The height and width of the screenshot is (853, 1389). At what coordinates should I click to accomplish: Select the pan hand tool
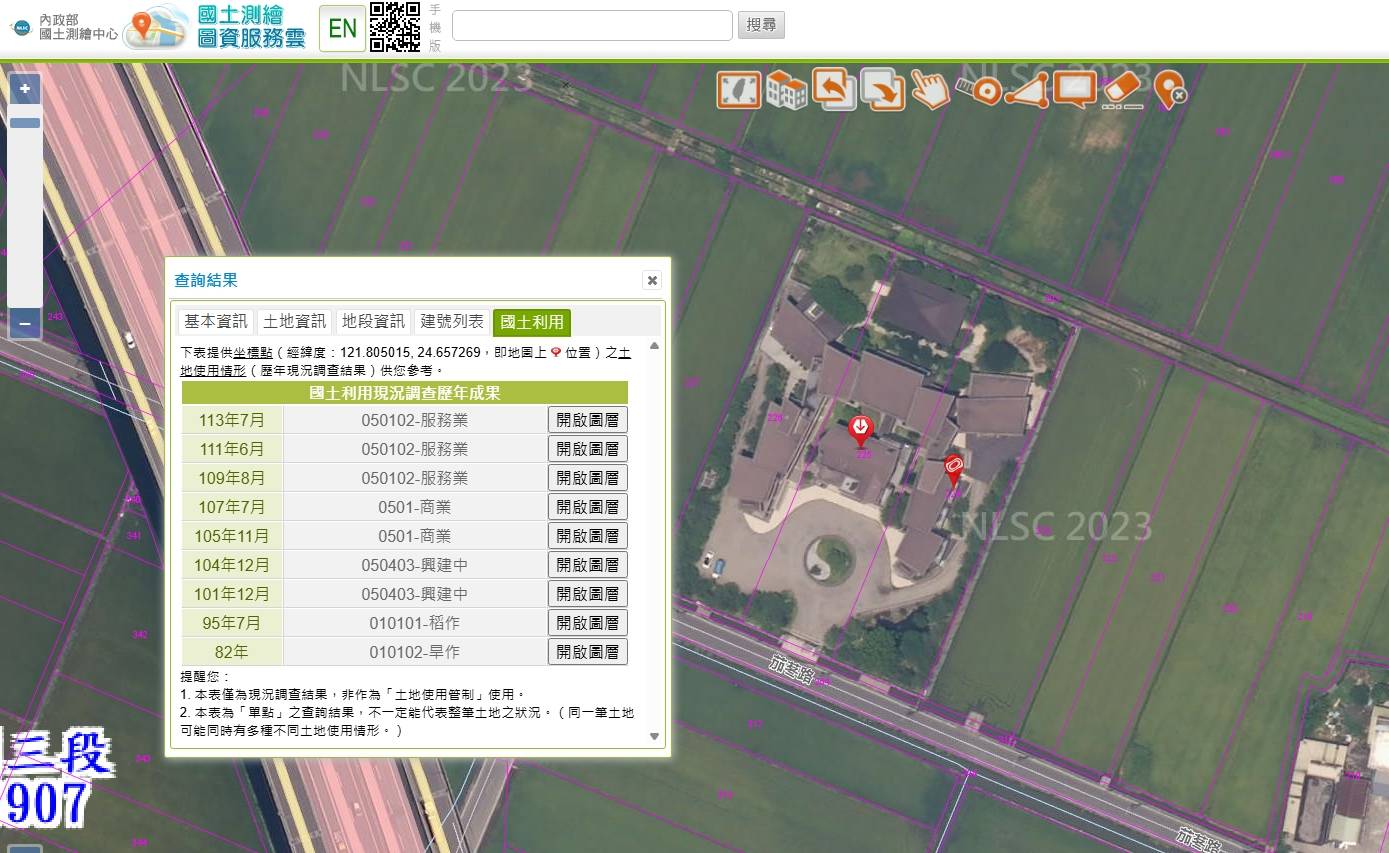coord(930,90)
